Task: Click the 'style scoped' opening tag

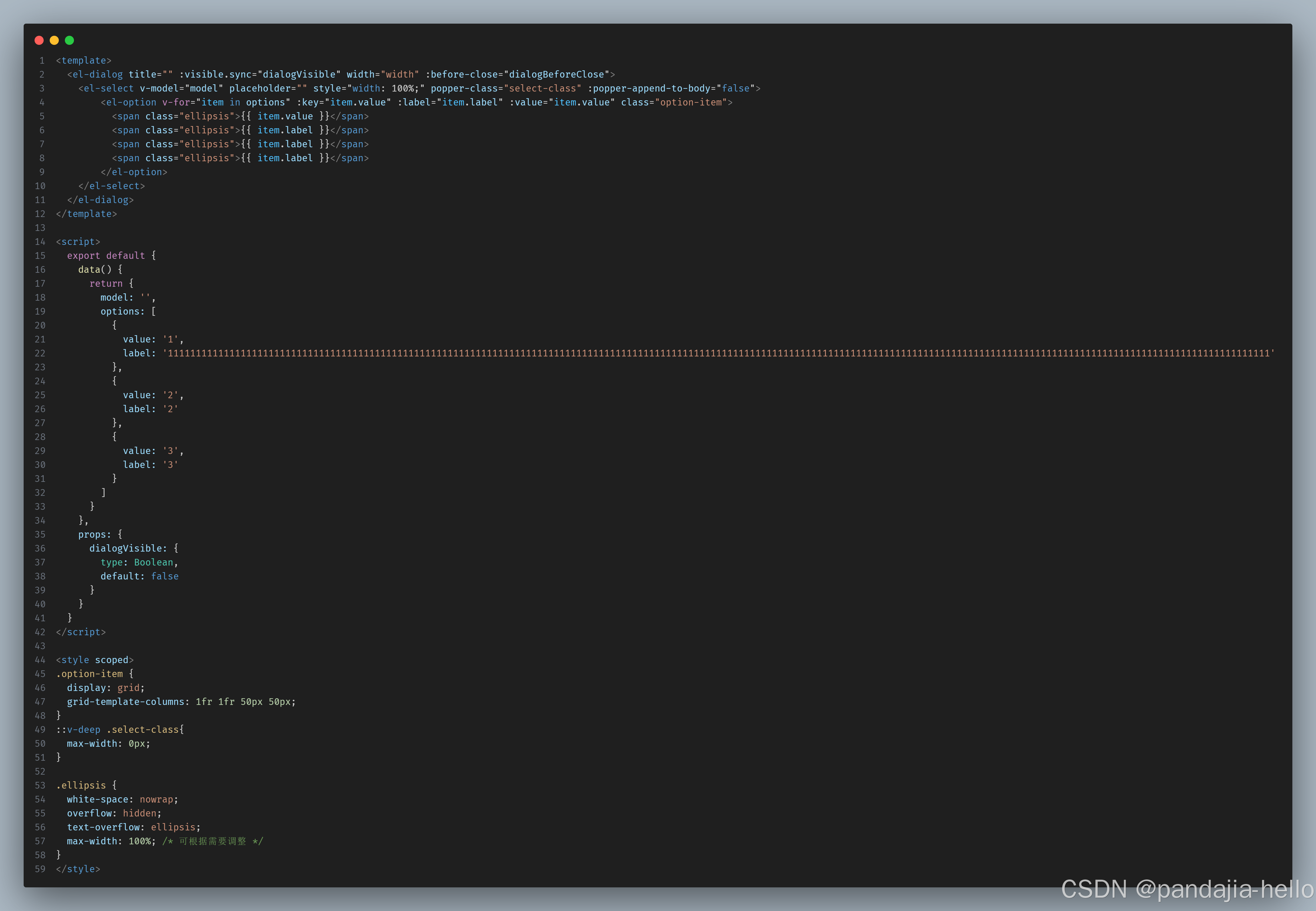Action: click(x=95, y=660)
